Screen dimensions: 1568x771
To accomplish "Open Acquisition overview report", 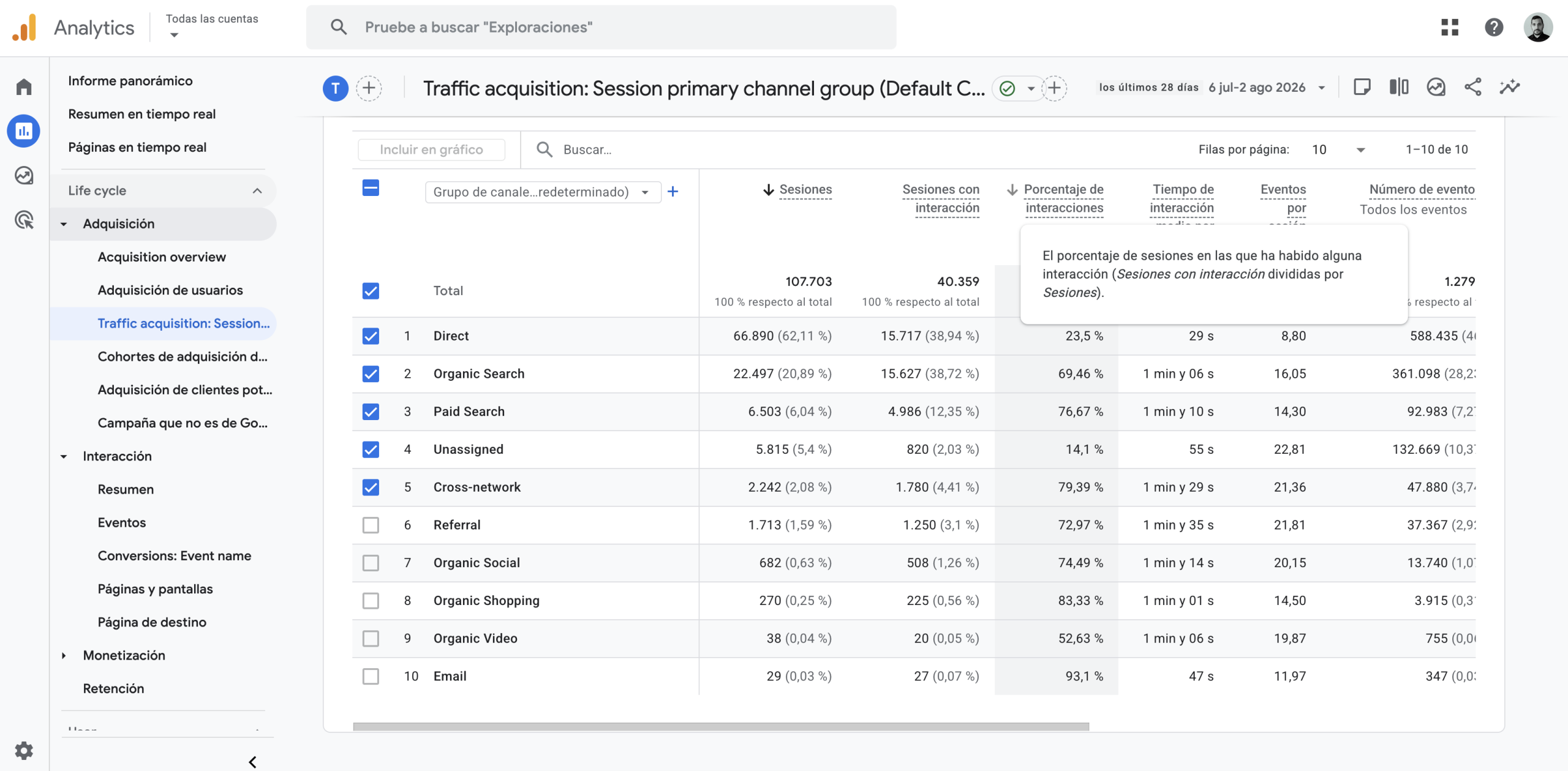I will pyautogui.click(x=162, y=257).
